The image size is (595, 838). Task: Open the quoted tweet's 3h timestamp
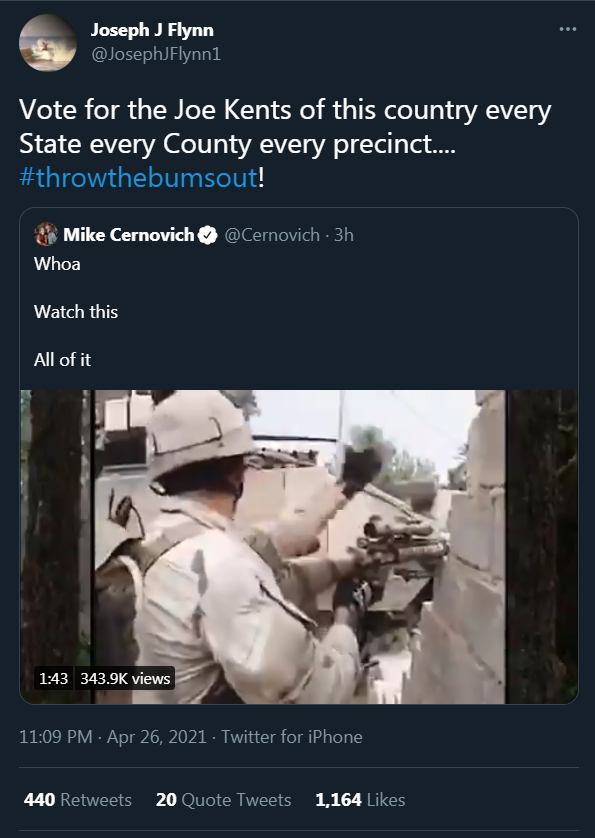pyautogui.click(x=344, y=235)
